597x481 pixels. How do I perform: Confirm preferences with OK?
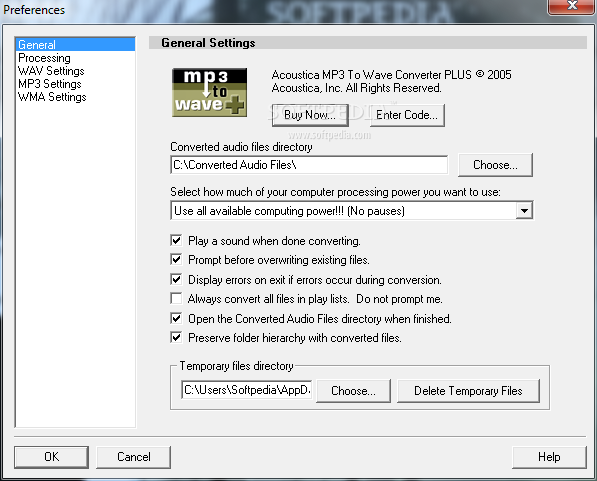coord(51,457)
